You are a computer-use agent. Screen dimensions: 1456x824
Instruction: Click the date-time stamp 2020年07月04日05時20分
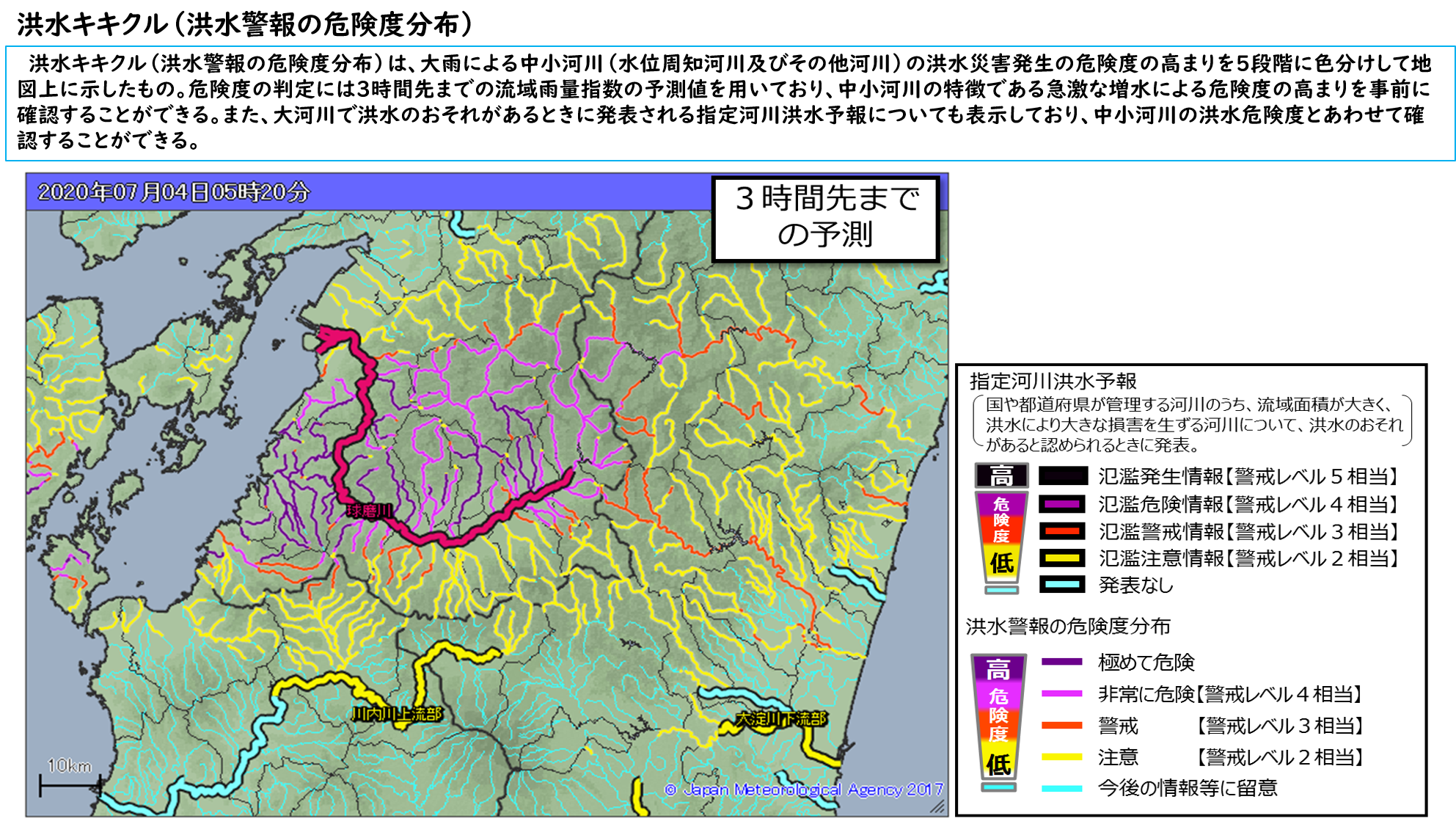(x=174, y=192)
